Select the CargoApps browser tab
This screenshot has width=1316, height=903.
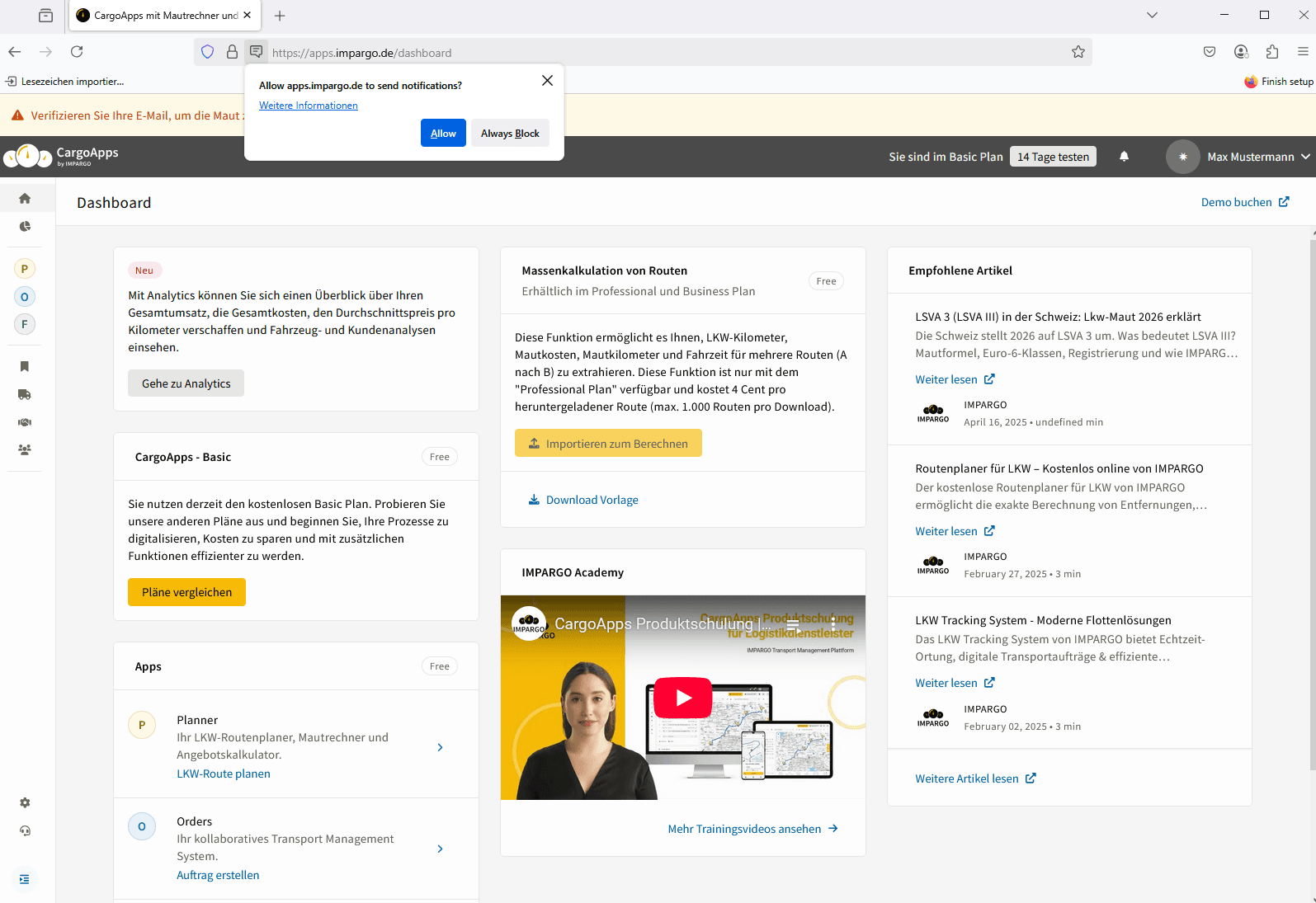(165, 15)
